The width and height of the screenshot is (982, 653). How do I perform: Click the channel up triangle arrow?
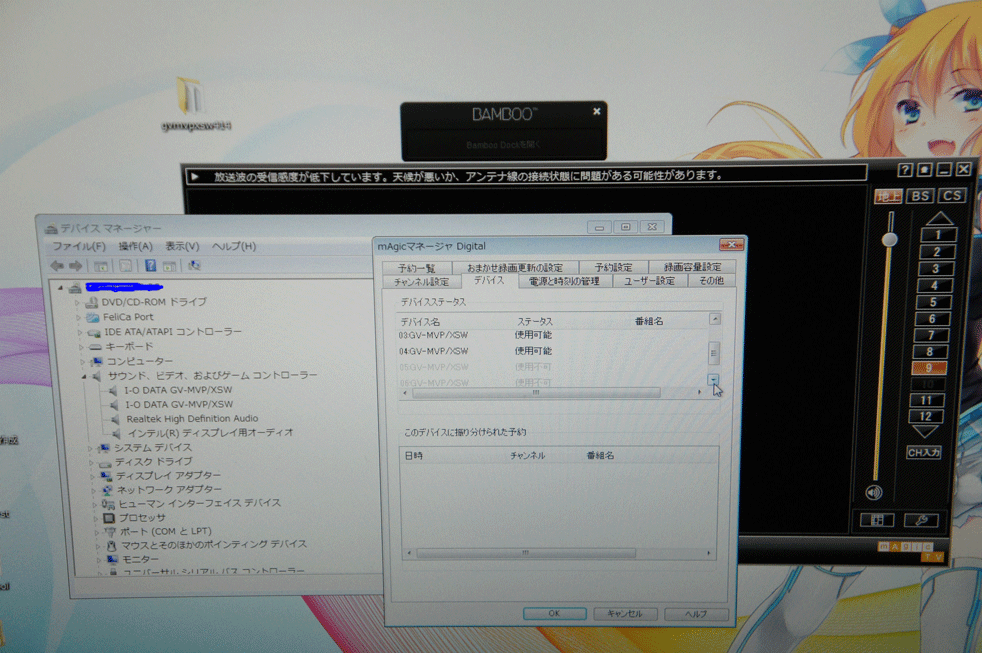pyautogui.click(x=939, y=219)
